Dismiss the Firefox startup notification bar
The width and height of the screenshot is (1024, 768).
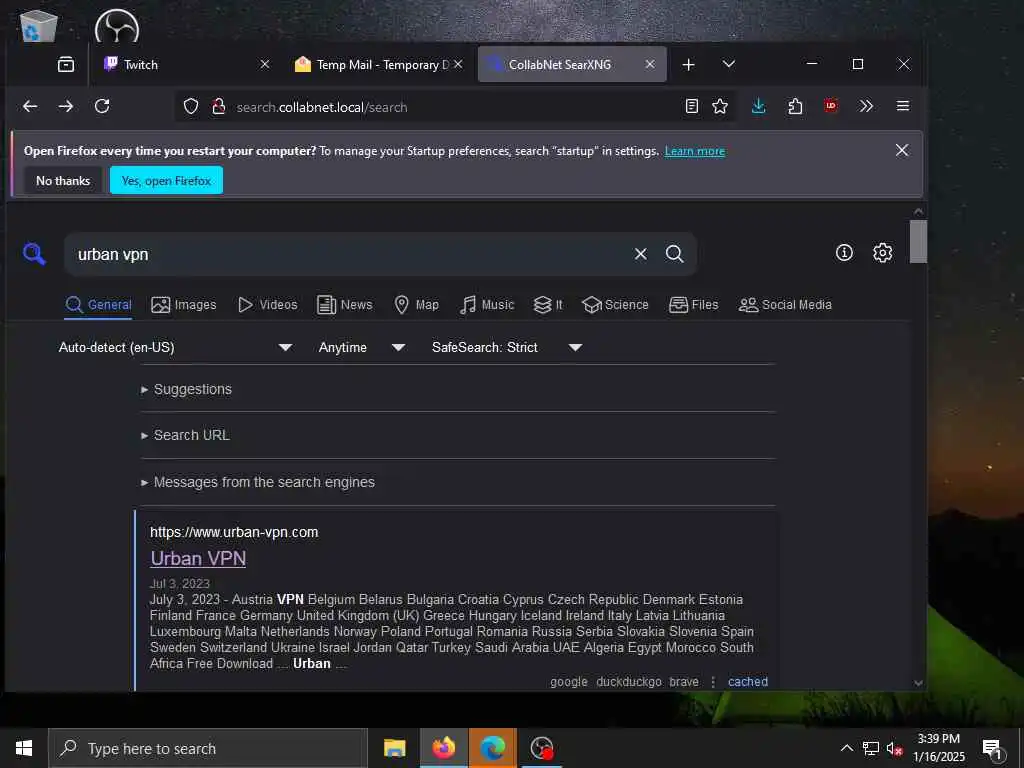(x=902, y=150)
